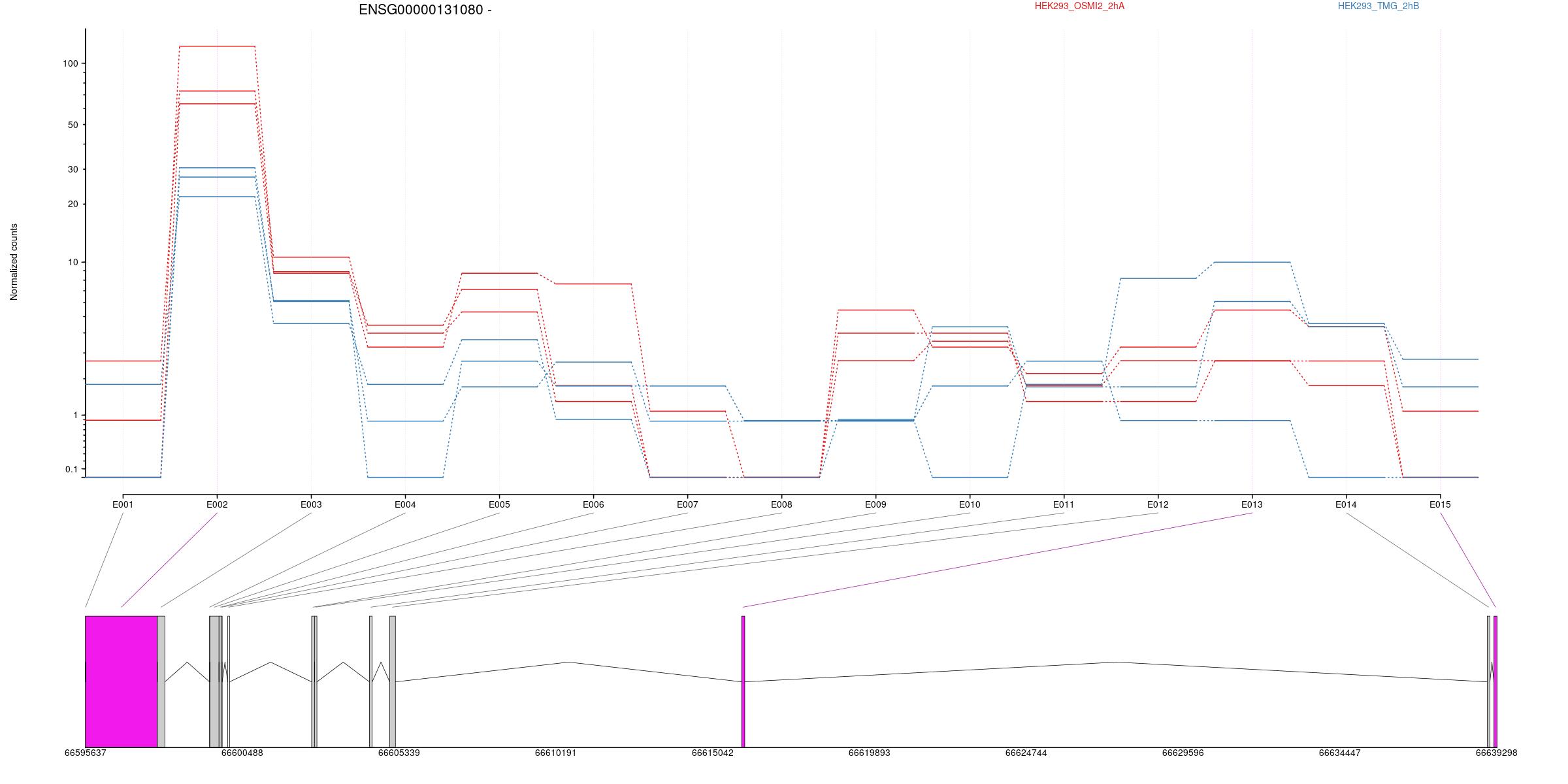Click the genomic coordinate 66619893
This screenshot has width=1568, height=784.
(869, 753)
